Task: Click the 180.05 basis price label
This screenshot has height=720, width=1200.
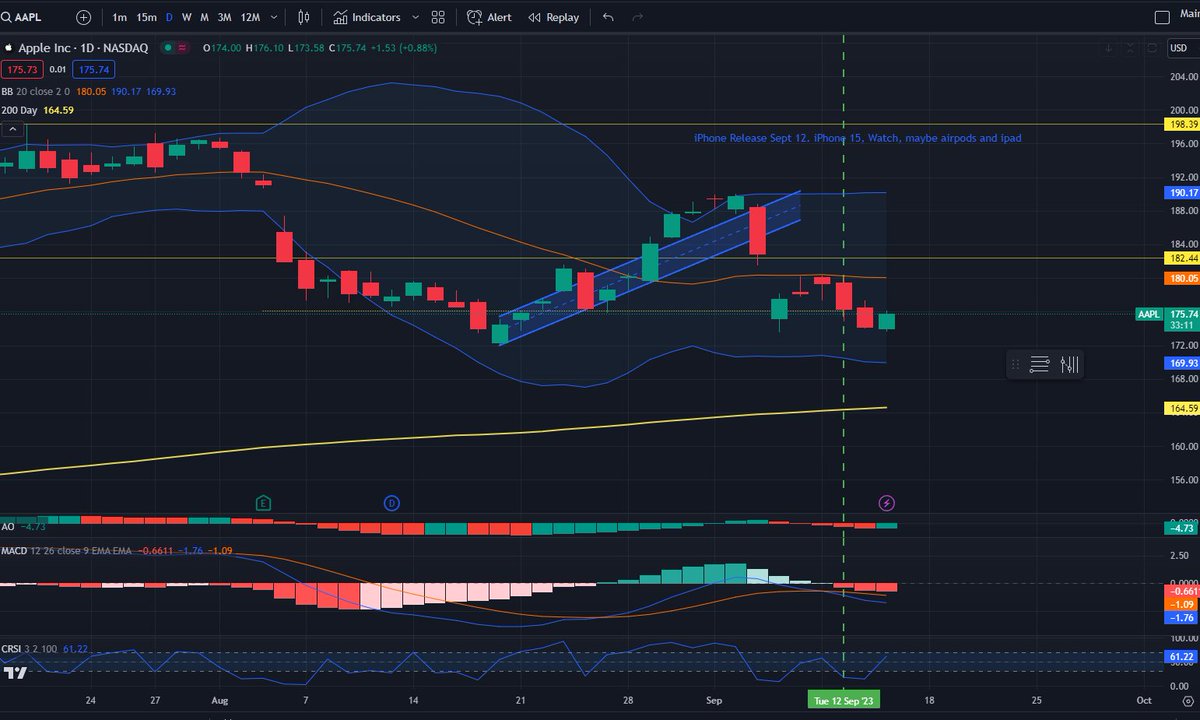Action: point(1181,278)
